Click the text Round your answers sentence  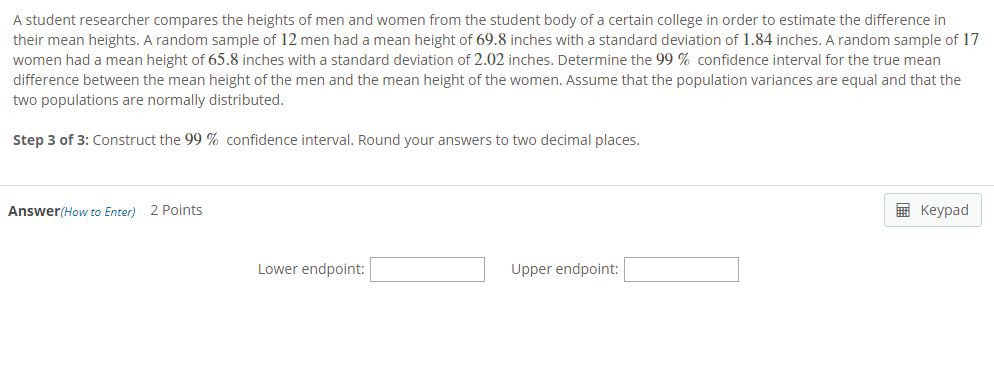pos(499,140)
